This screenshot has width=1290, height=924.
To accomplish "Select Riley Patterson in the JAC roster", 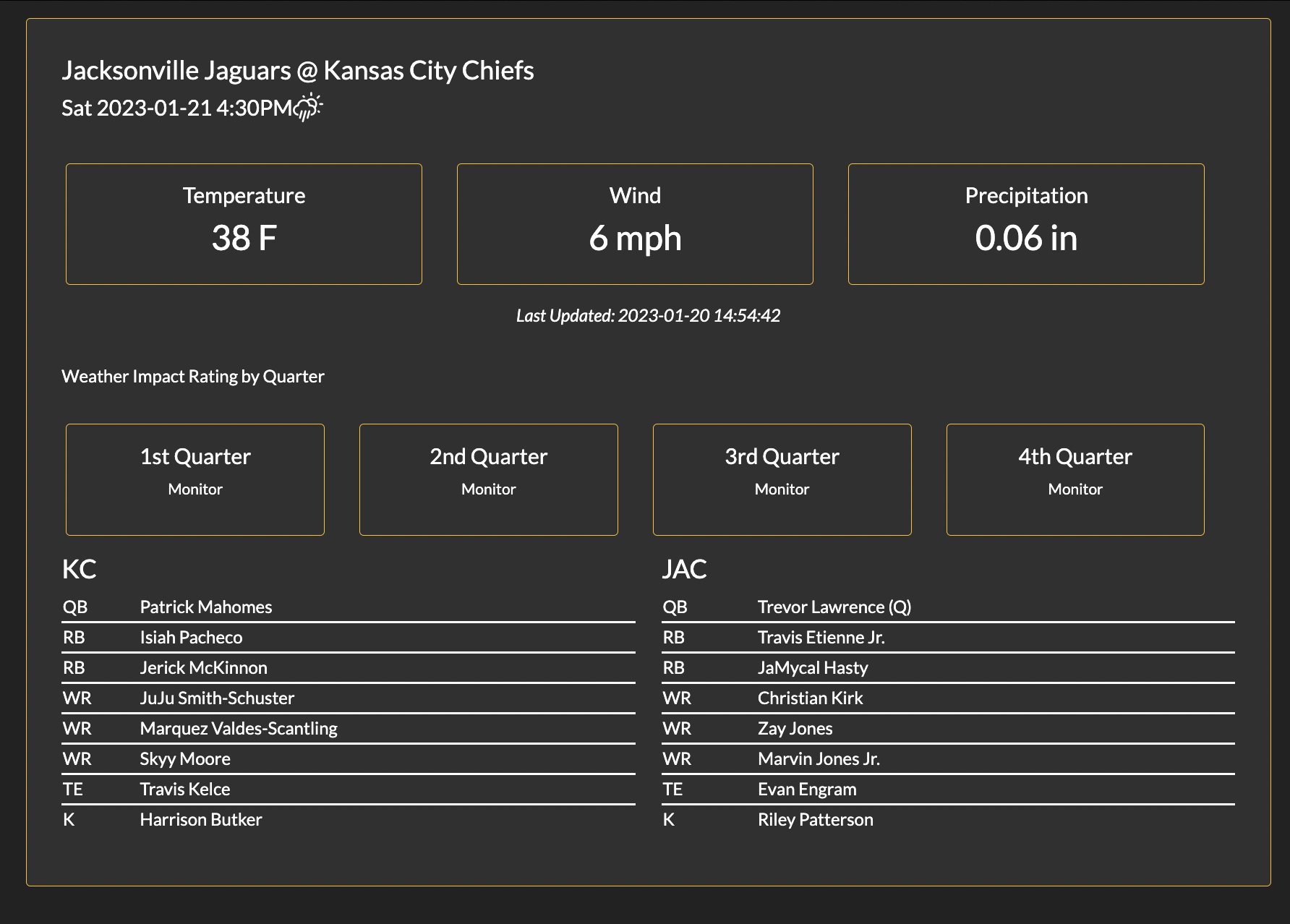I will [816, 819].
